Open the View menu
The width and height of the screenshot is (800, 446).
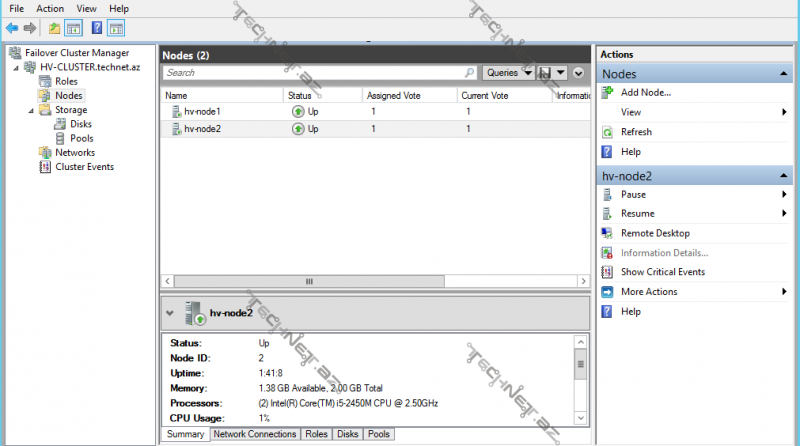click(x=86, y=9)
